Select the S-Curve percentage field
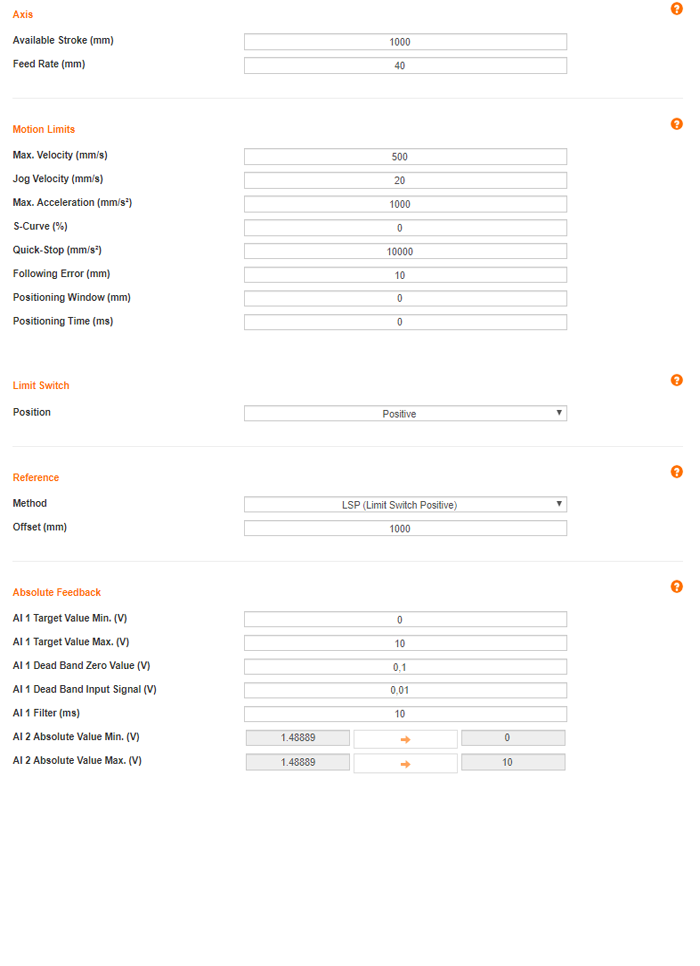Image resolution: width=700 pixels, height=966 pixels. tap(405, 228)
